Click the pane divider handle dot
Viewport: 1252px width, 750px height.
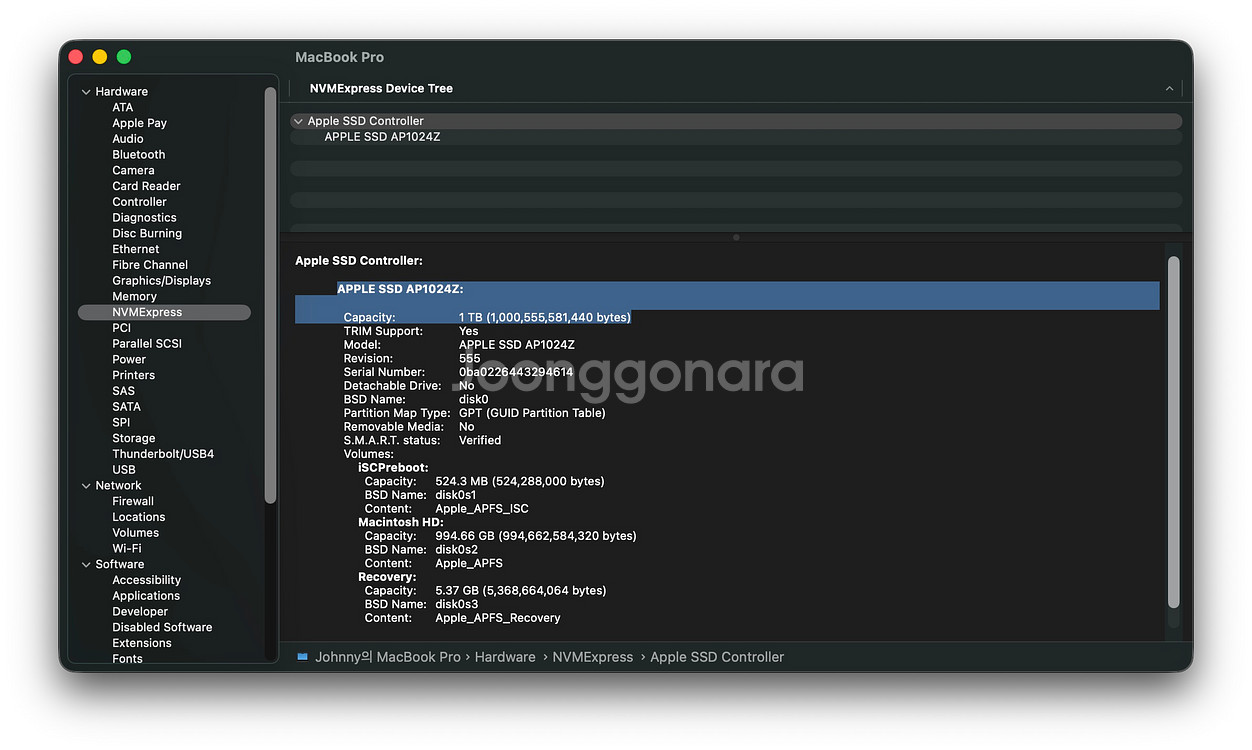coord(736,237)
